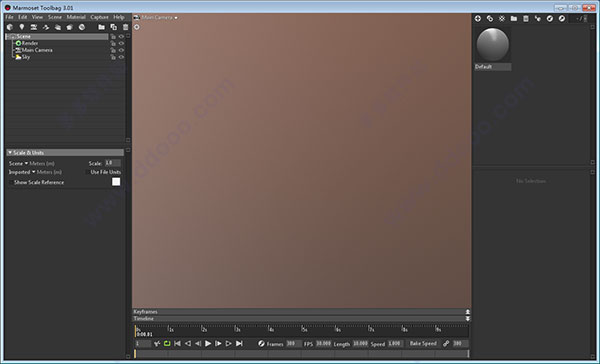Hide the Sky object with eye icon
Image resolution: width=600 pixels, height=364 pixels.
pos(121,57)
